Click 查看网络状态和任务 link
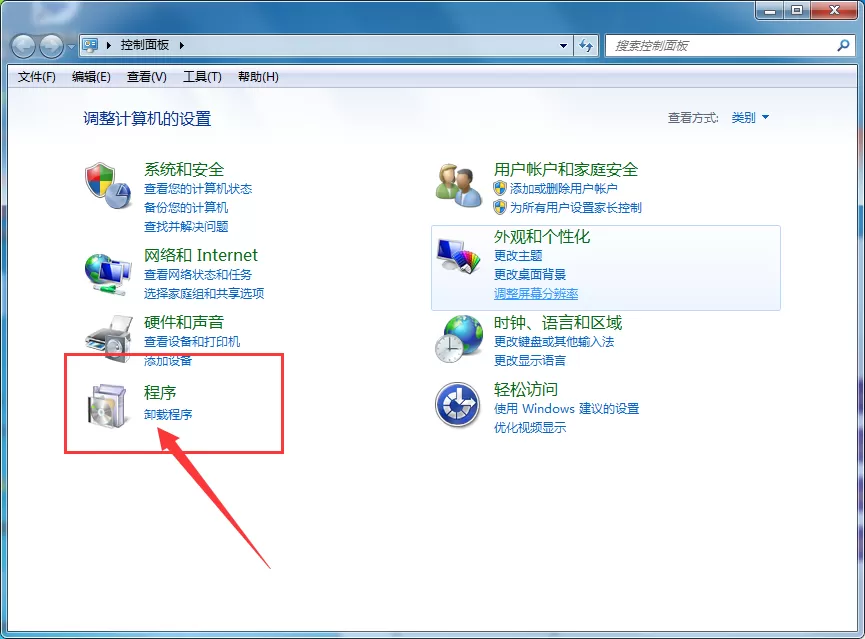This screenshot has width=865, height=639. coord(197,274)
